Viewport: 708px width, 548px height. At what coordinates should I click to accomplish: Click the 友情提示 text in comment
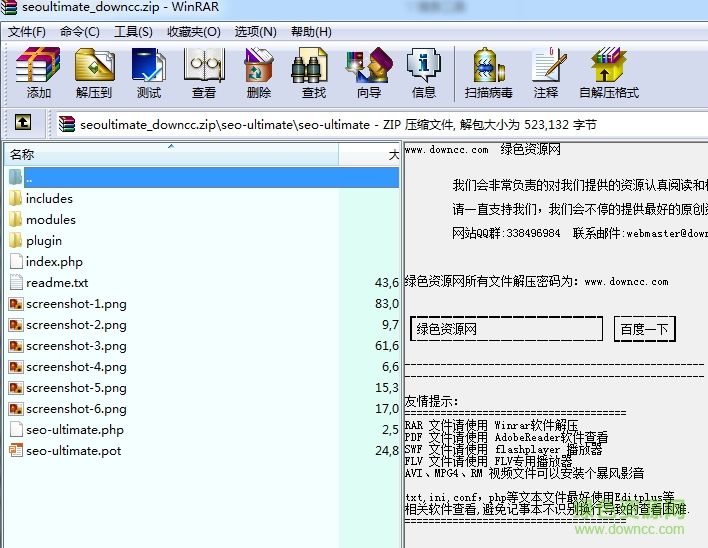pyautogui.click(x=431, y=401)
